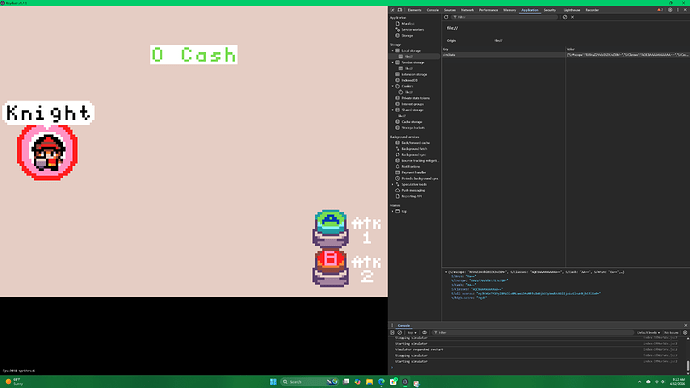
Task: Delete selected storage entry X icon
Action: click(573, 17)
